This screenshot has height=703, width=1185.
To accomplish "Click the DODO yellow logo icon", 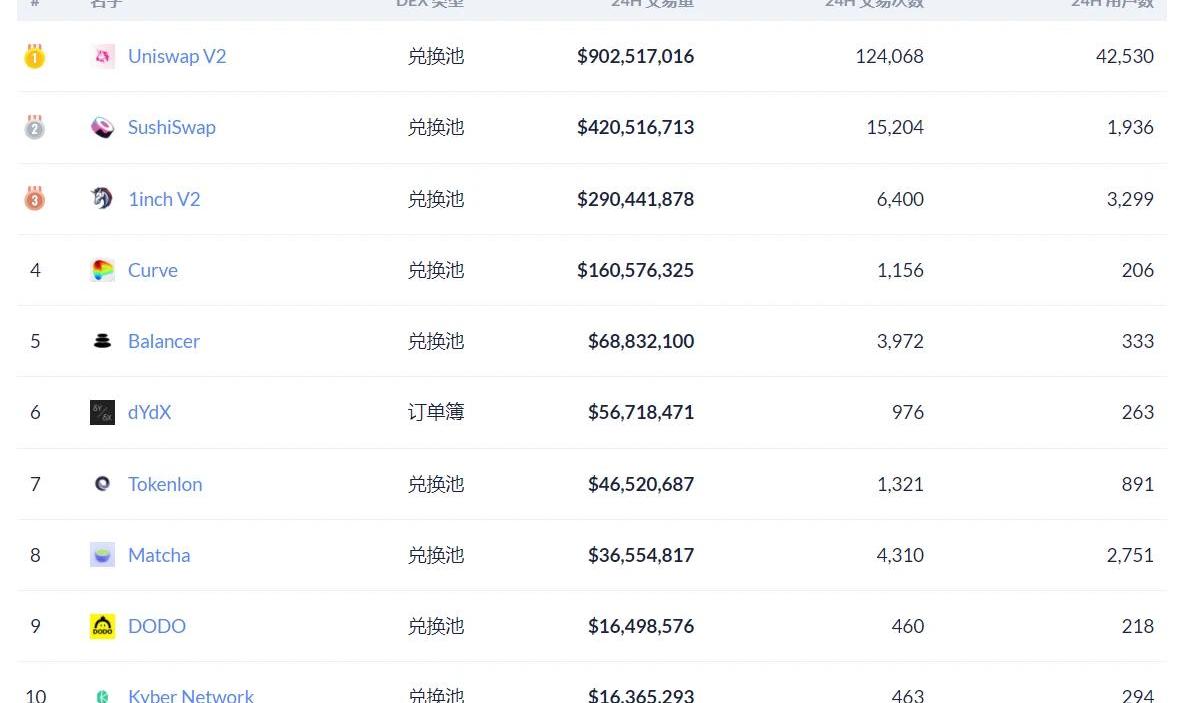I will (x=102, y=626).
